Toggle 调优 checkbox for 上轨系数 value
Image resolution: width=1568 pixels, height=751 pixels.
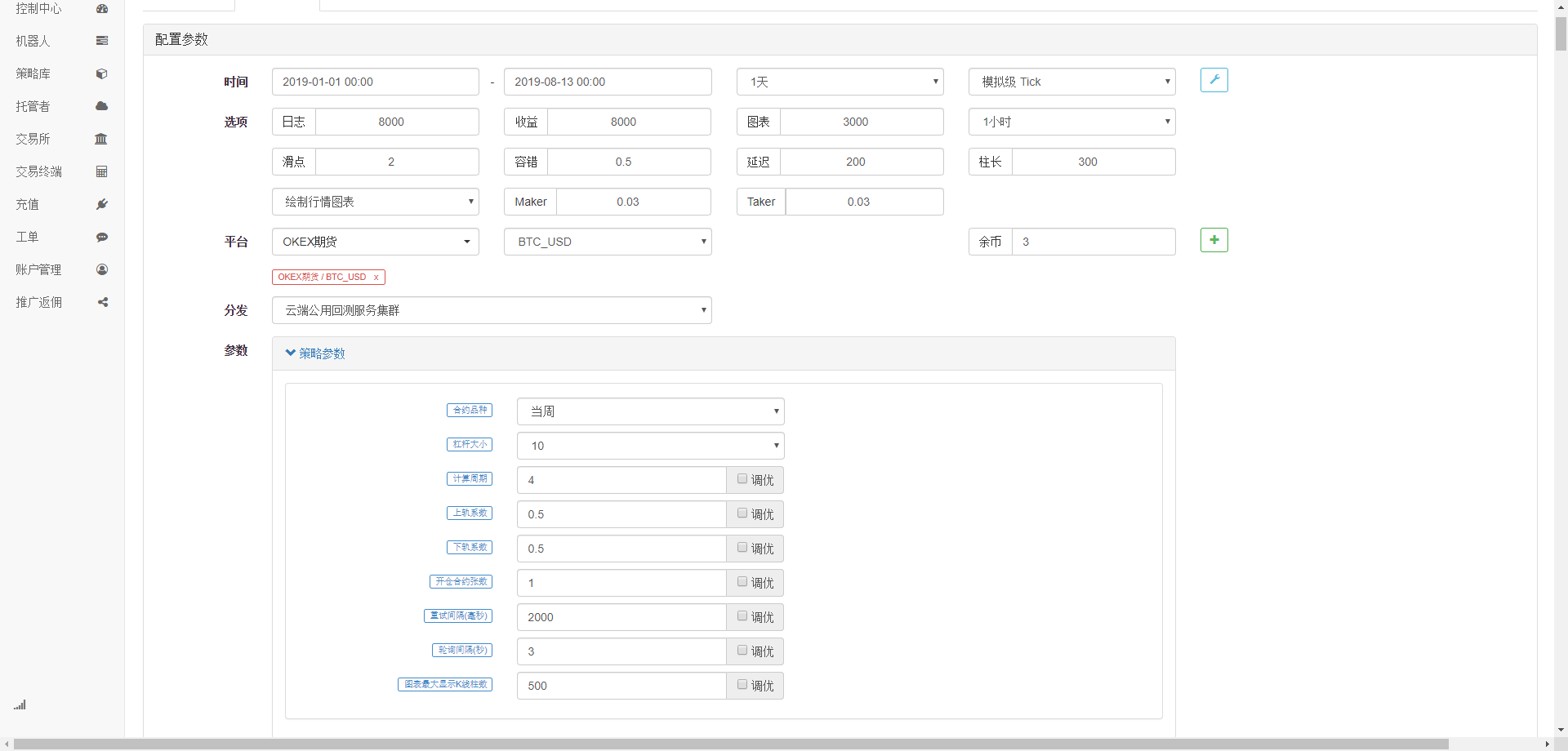[x=742, y=513]
